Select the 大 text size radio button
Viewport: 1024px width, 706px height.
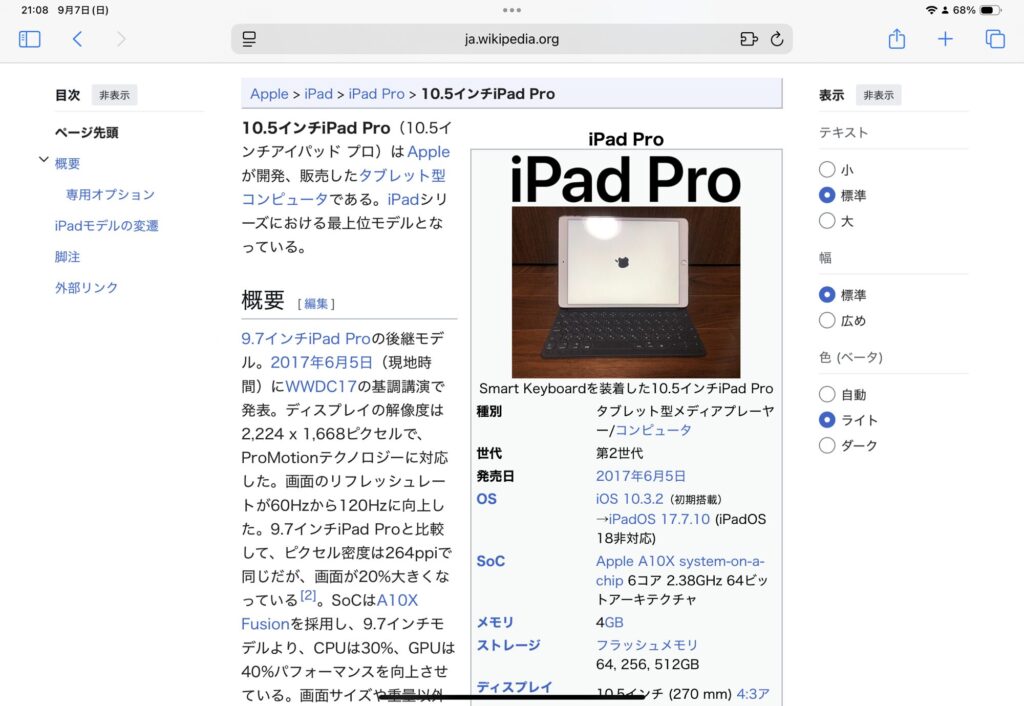(x=827, y=221)
